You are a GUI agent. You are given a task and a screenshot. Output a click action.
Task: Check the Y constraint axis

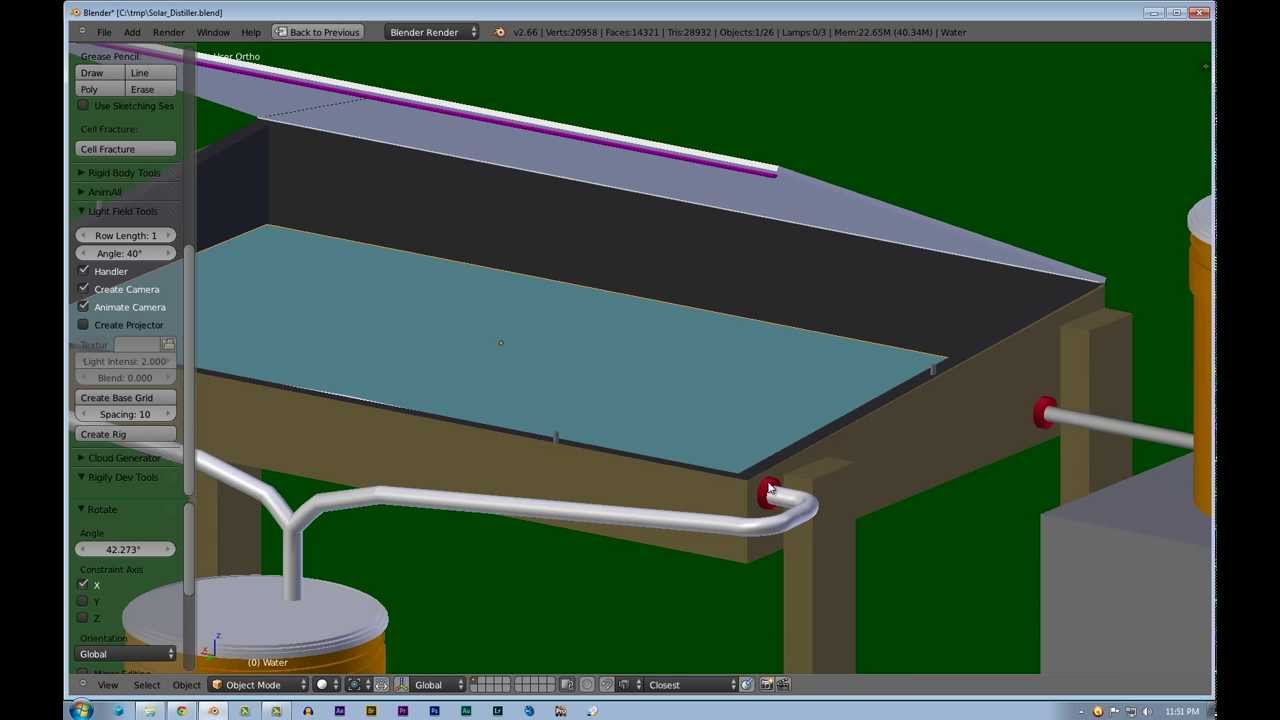tap(84, 601)
